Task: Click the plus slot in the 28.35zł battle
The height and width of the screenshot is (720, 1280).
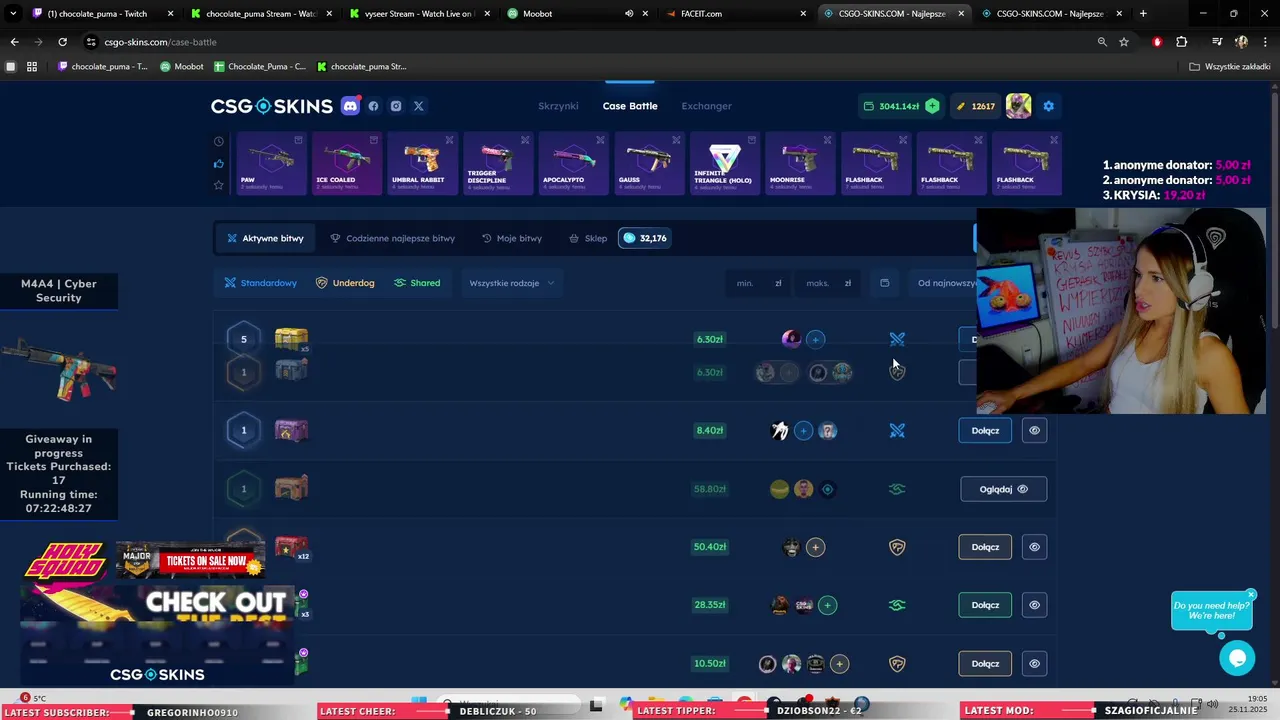Action: [827, 605]
